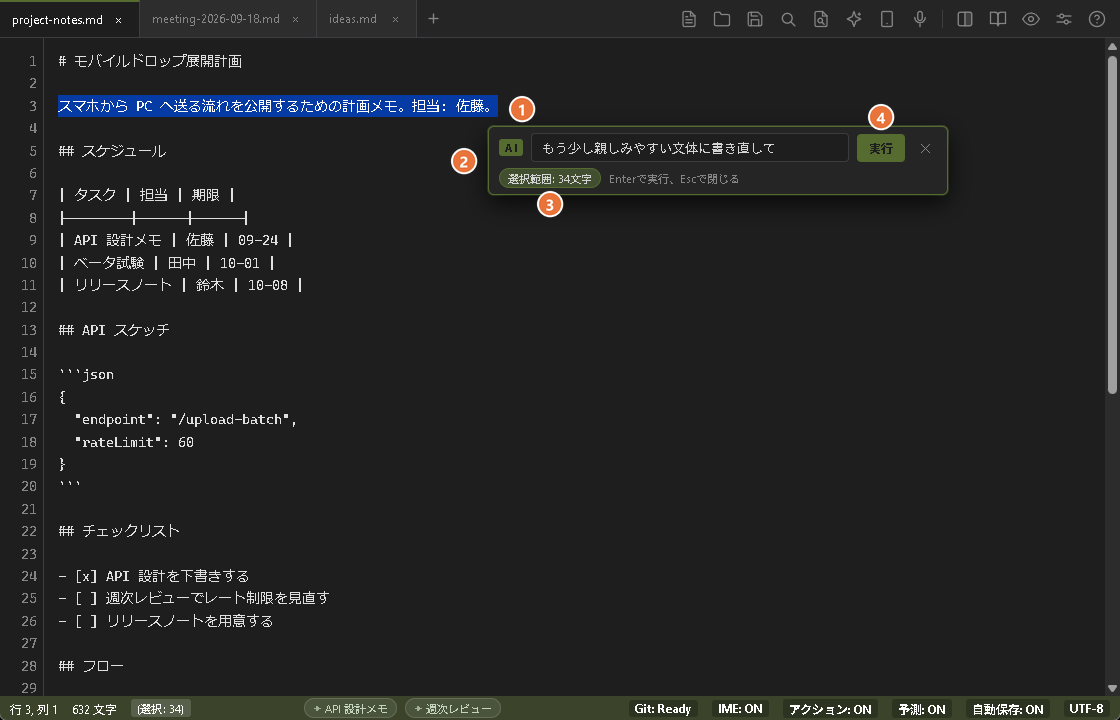This screenshot has height=720, width=1120.
Task: Open the folder icon in toolbar
Action: pos(721,19)
